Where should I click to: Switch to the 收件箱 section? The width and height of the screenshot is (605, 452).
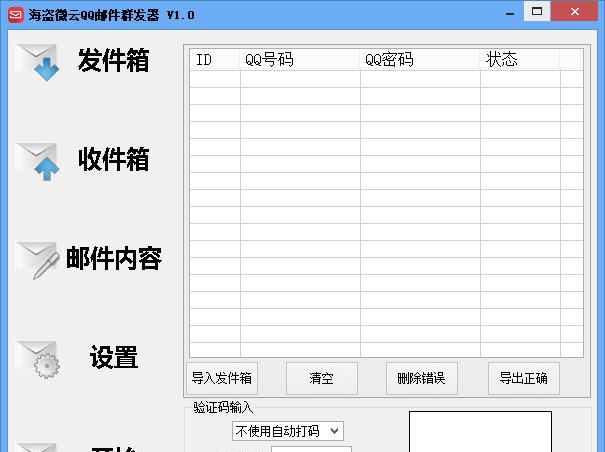click(x=113, y=159)
